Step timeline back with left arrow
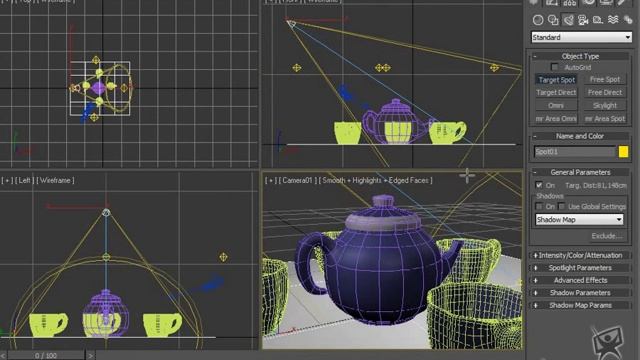Screen dimensions: 640x360 pos(3,356)
